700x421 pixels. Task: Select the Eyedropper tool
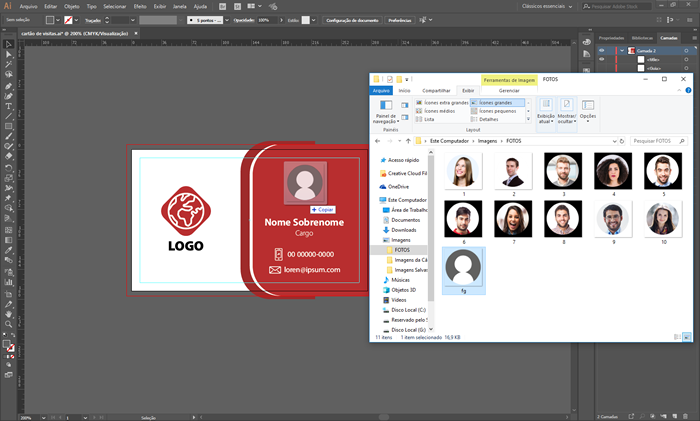(x=8, y=250)
